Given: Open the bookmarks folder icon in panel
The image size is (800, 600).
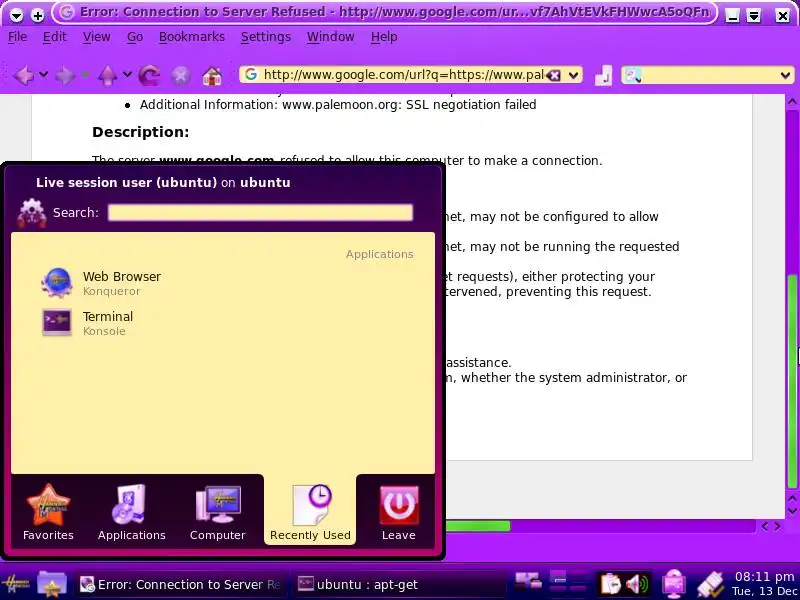Looking at the screenshot, I should pyautogui.click(x=52, y=583).
